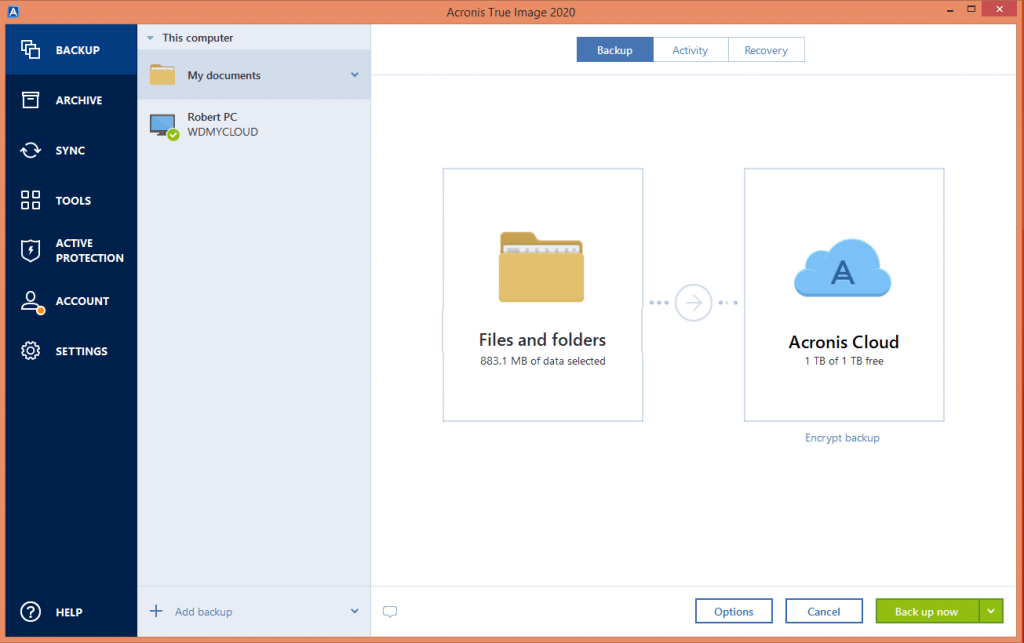Screen dimensions: 1024x643
Task: Close the Acronis True Image window
Action: pos(999,9)
